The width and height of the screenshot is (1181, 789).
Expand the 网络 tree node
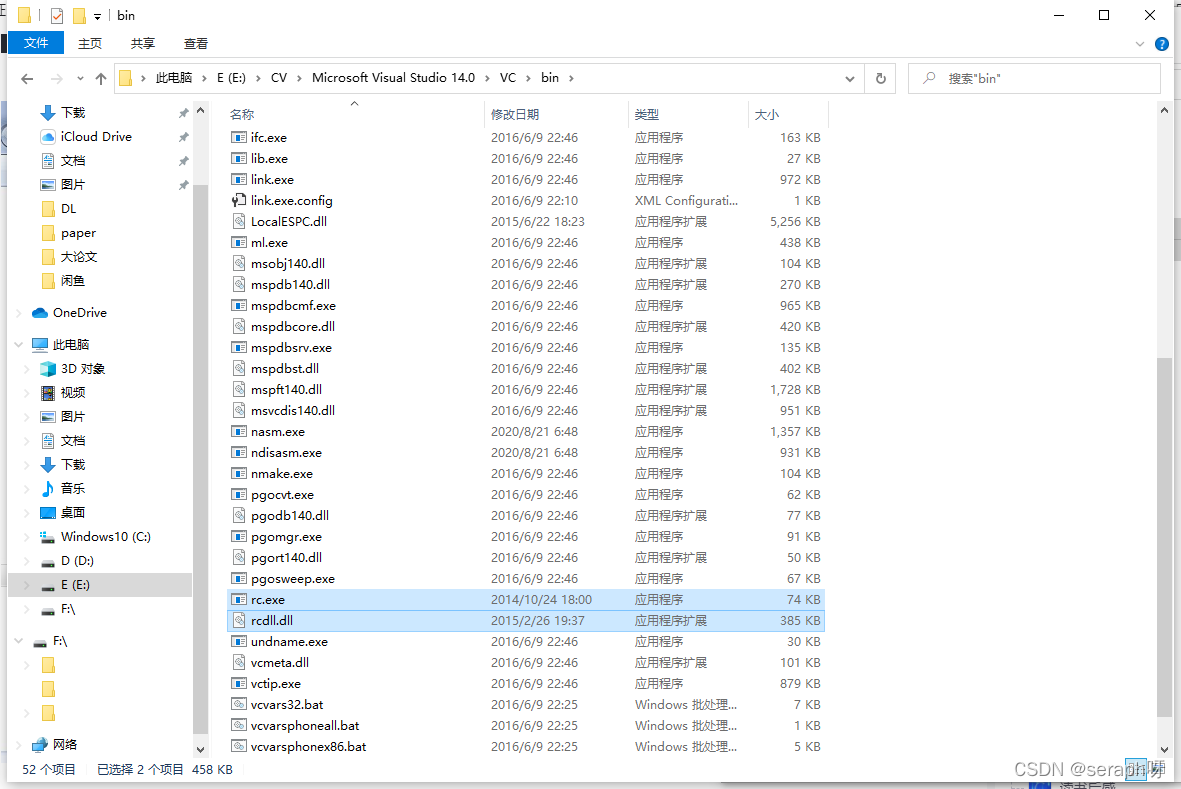[19, 745]
